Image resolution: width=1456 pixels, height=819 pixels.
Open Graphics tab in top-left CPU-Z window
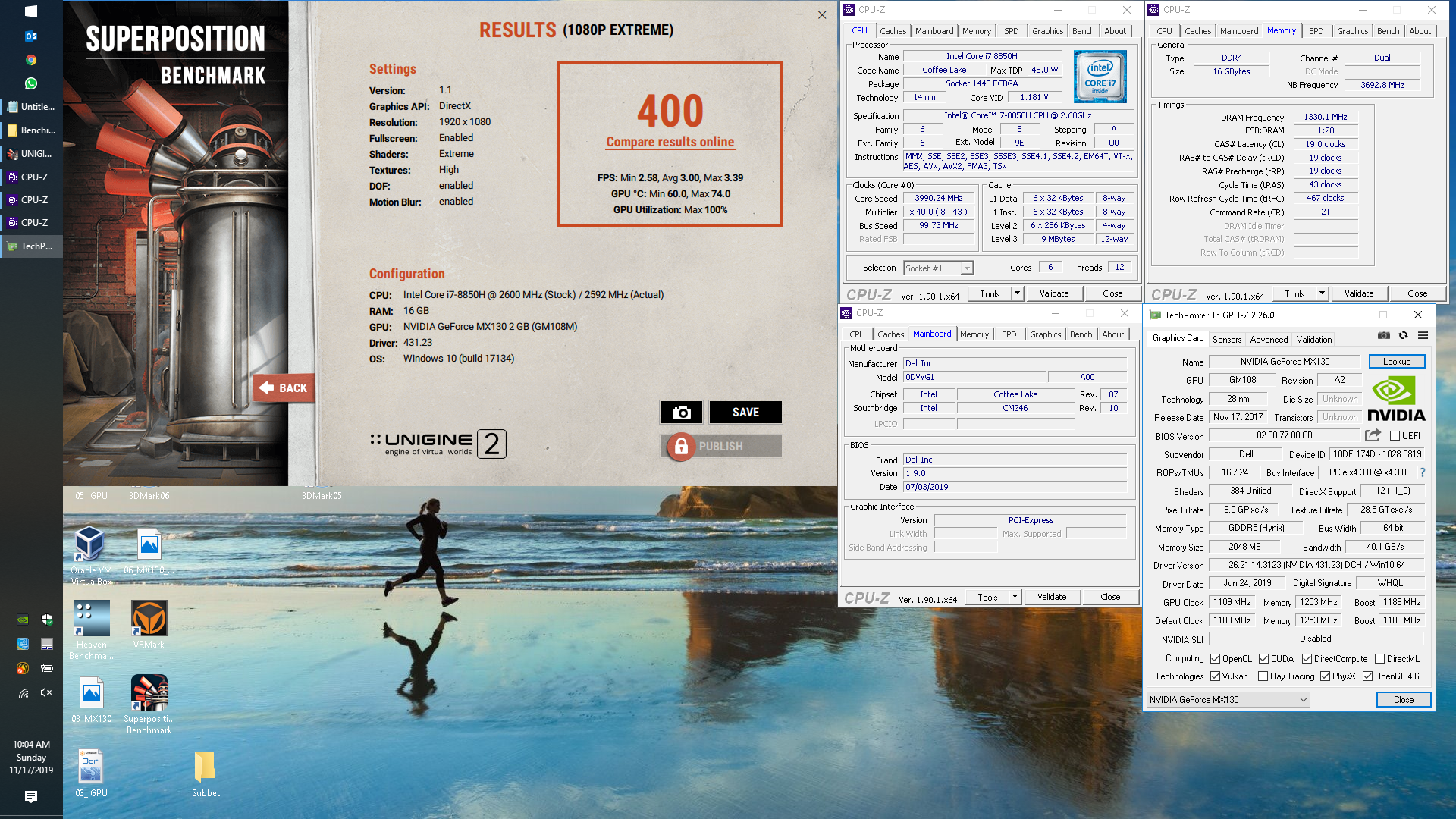tap(1047, 31)
